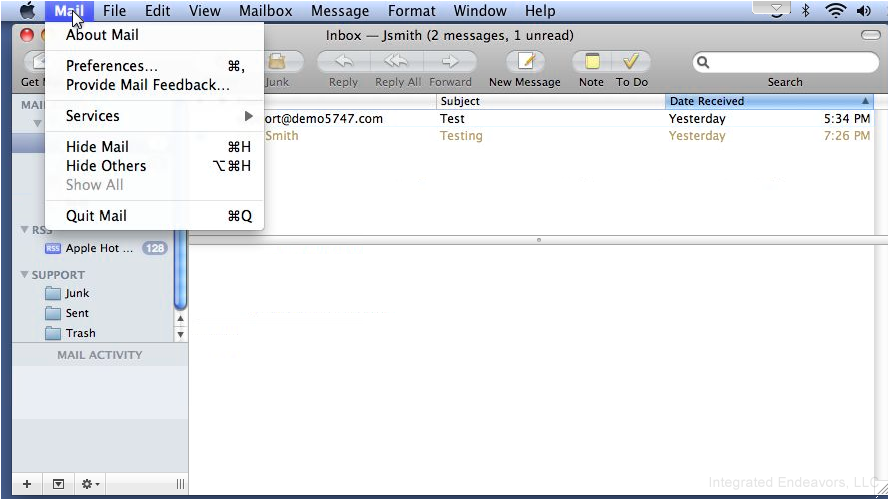This screenshot has height=500, width=889.
Task: Click the sidebar width grip handle
Action: pyautogui.click(x=180, y=484)
